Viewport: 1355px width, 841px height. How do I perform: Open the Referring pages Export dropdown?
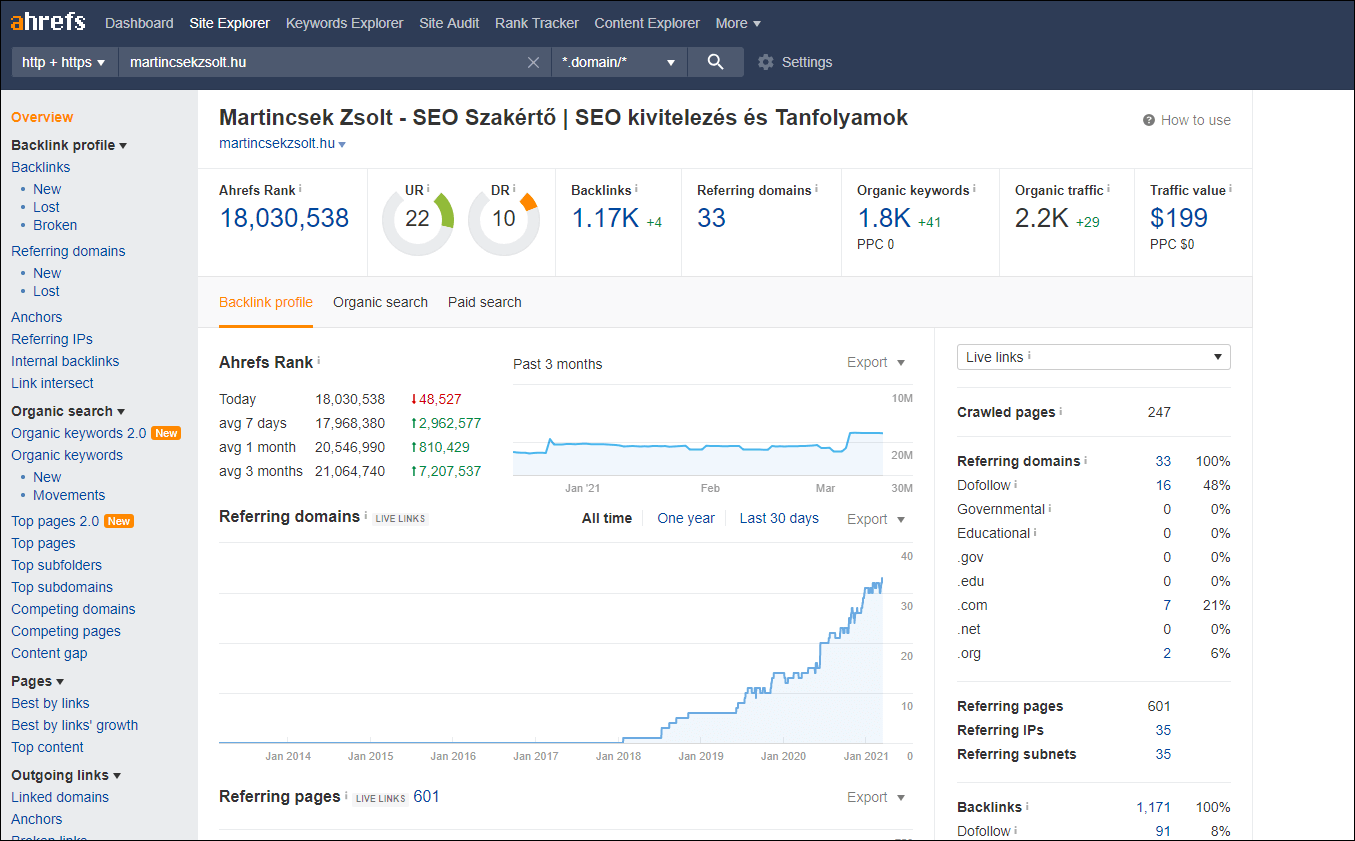[876, 797]
